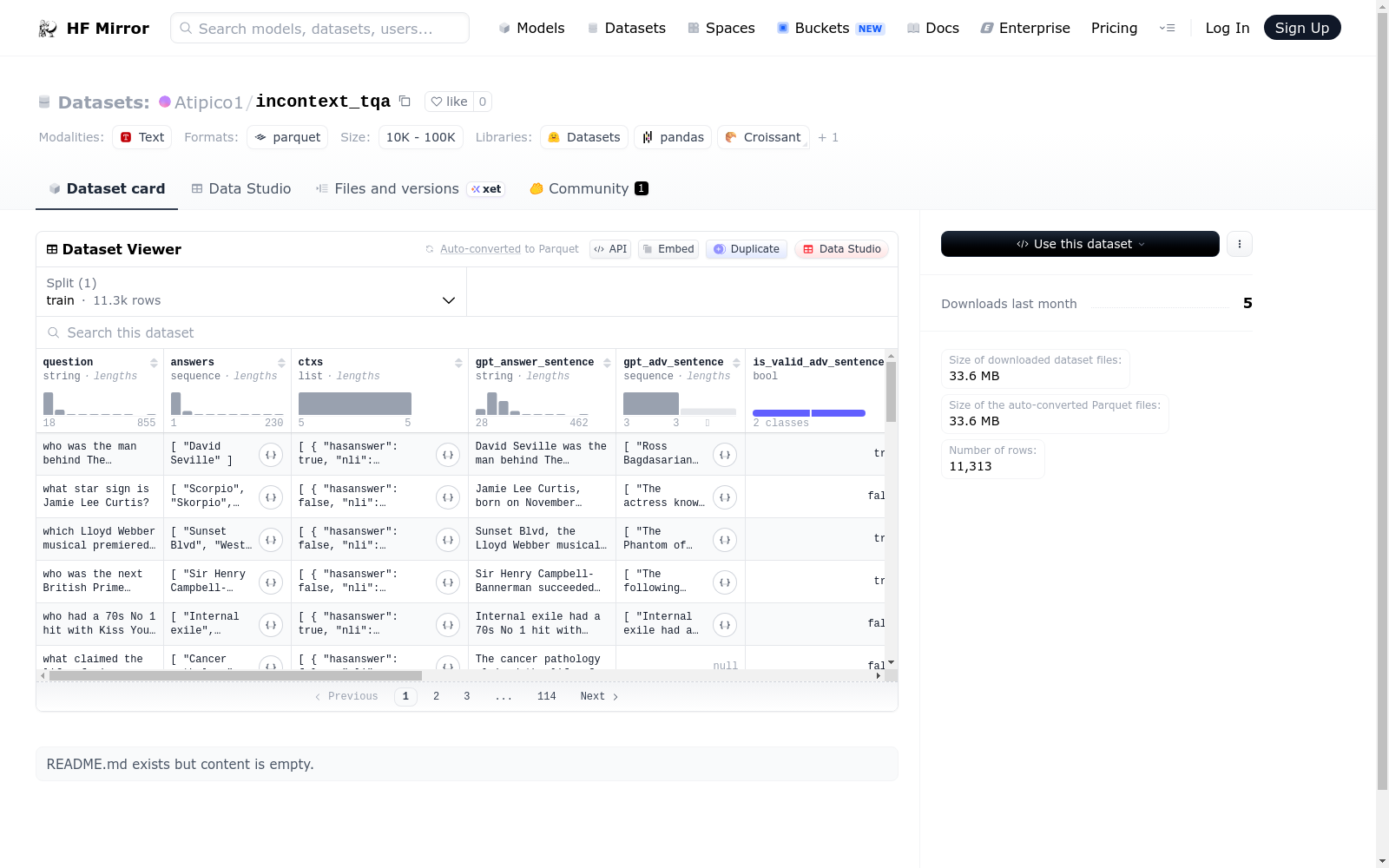Viewport: 1389px width, 868px height.
Task: Open the Use this dataset dropdown
Action: coord(1080,244)
